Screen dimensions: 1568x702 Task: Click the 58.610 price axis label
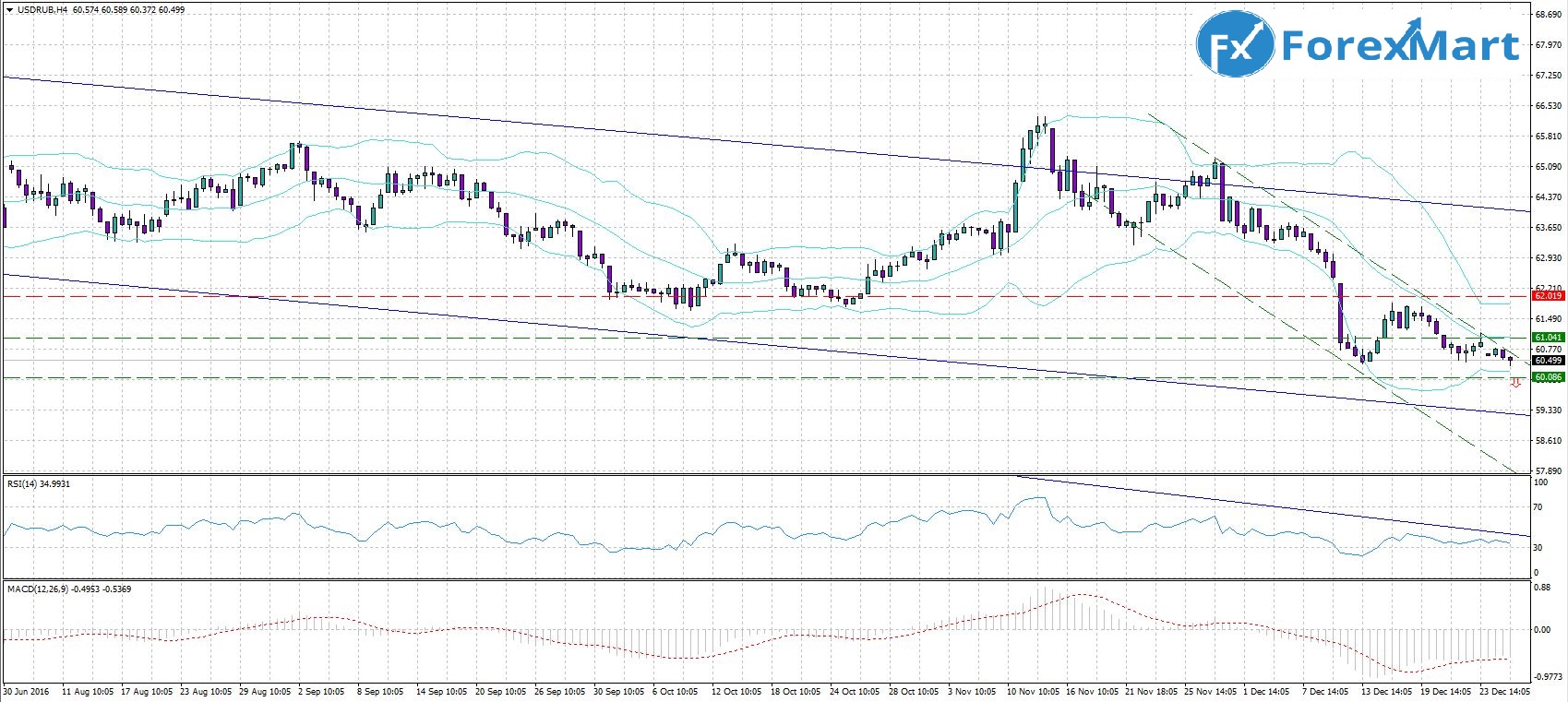[1548, 441]
